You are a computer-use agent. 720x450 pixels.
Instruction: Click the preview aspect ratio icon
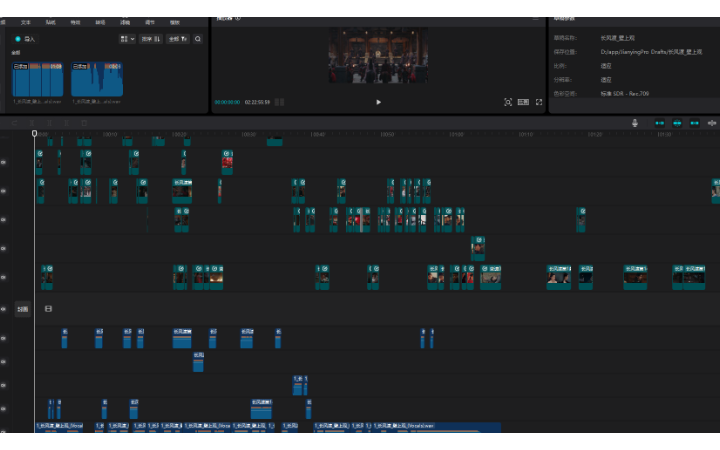coord(523,102)
